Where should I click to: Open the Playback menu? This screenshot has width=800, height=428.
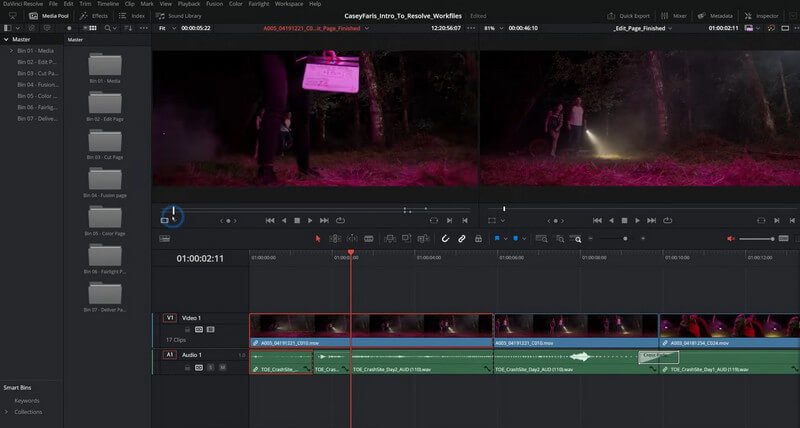189,4
